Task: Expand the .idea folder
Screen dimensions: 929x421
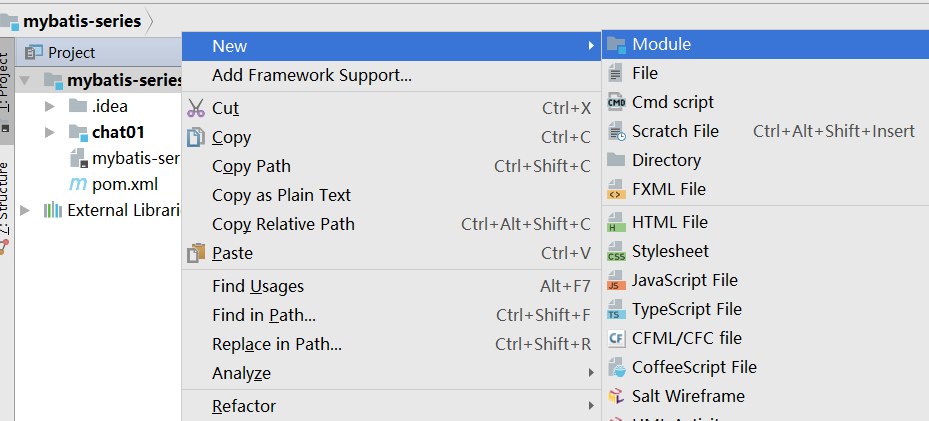Action: (50, 106)
